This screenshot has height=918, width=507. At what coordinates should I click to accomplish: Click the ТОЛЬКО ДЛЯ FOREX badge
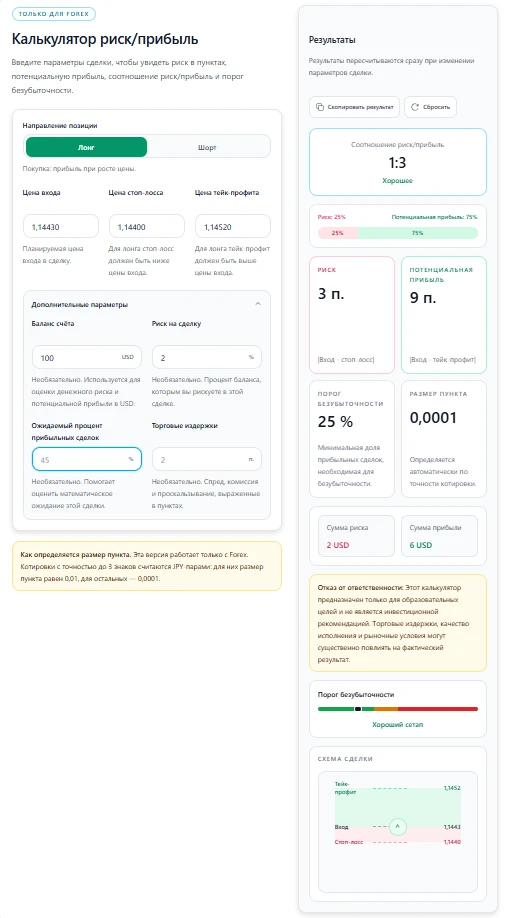[x=53, y=13]
